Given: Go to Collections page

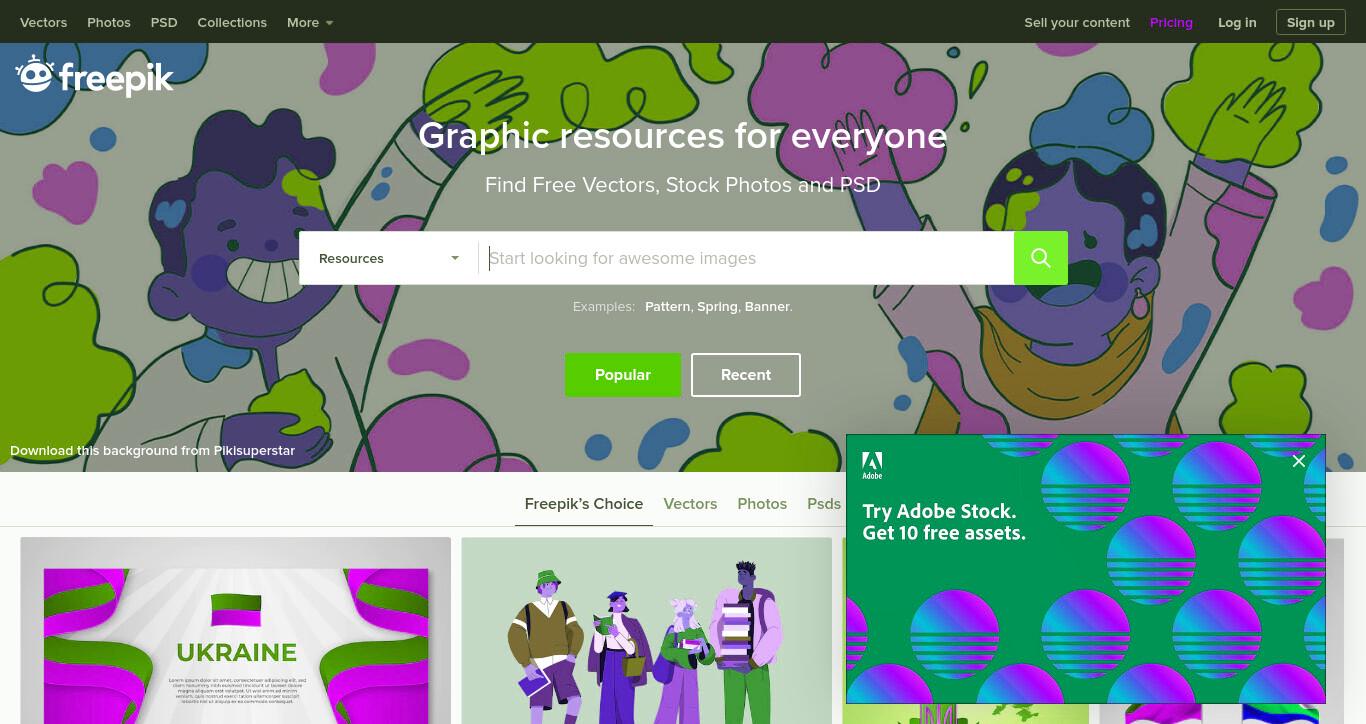Looking at the screenshot, I should click(x=232, y=22).
